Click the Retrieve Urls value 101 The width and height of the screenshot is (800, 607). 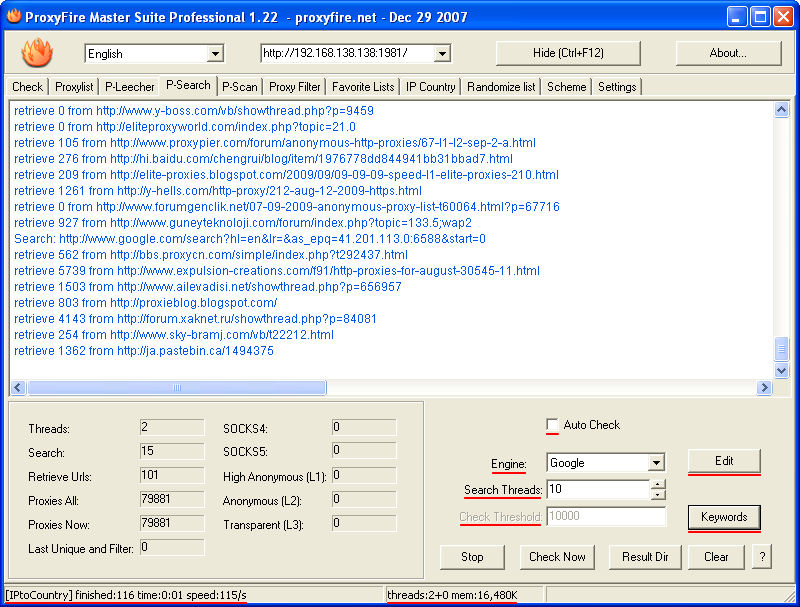(172, 475)
